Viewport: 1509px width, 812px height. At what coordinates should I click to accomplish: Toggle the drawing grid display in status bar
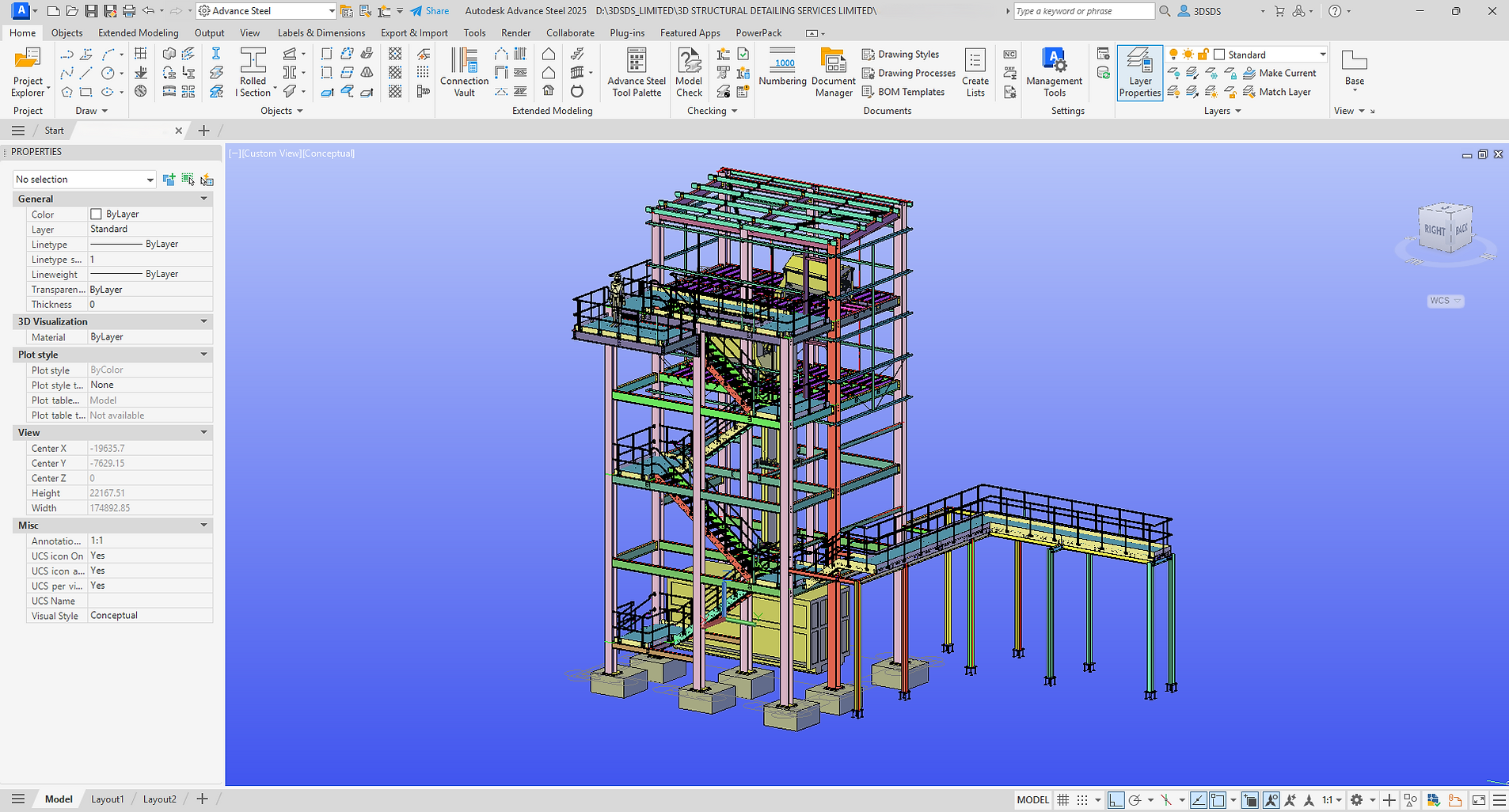pos(1063,800)
